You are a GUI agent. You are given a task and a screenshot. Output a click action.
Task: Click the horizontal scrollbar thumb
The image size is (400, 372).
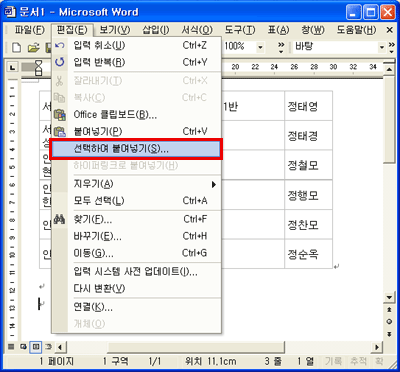pyautogui.click(x=196, y=347)
